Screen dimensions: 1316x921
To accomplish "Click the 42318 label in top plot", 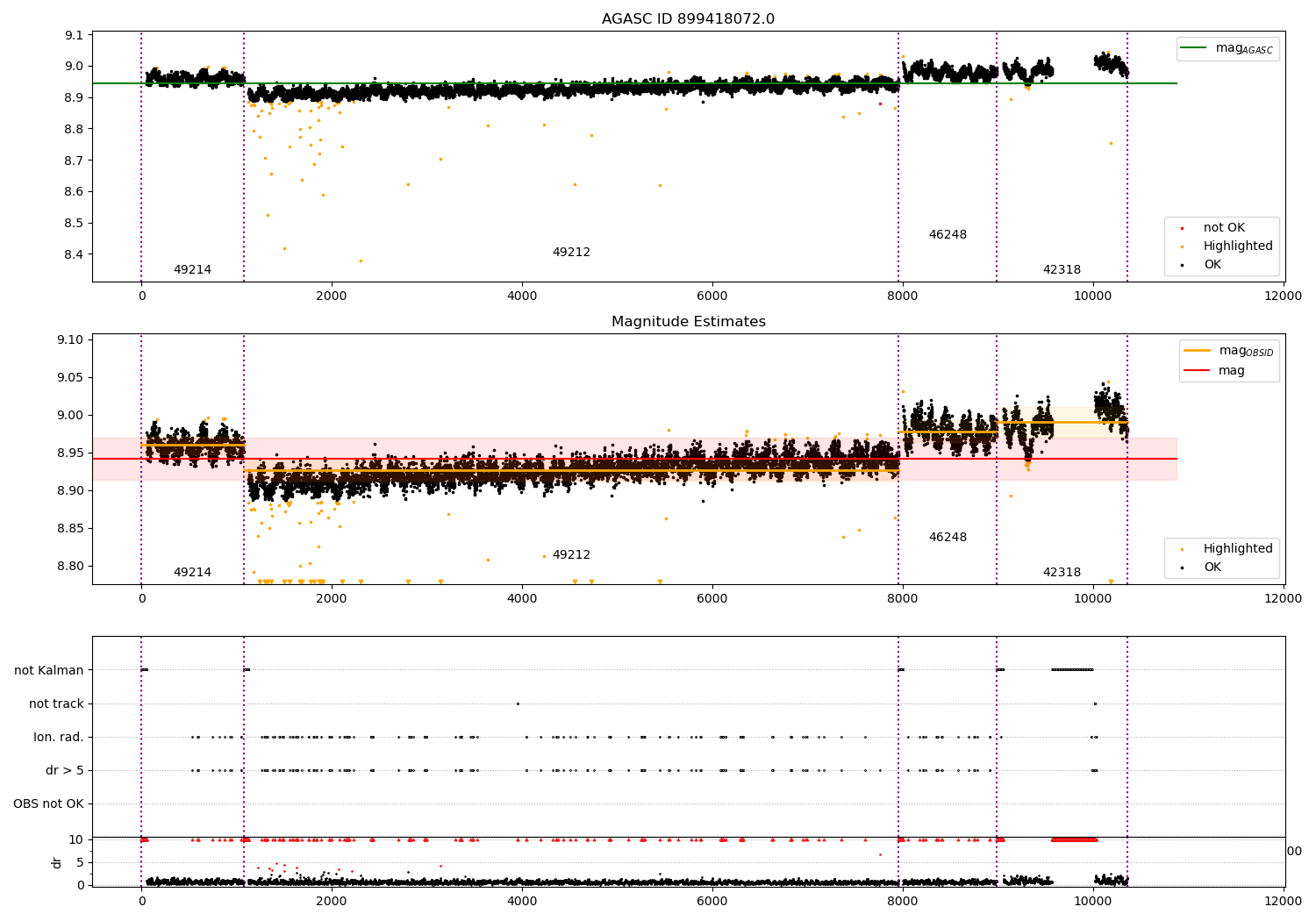I will coord(1062,270).
